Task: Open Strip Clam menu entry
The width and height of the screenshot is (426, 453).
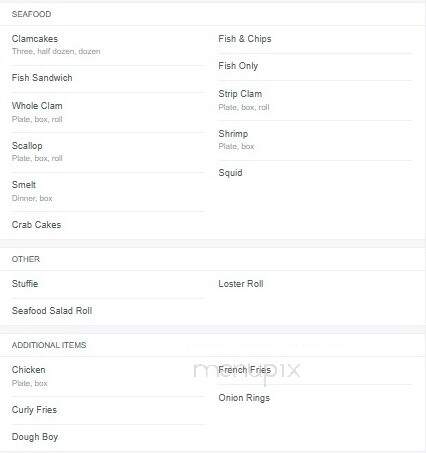Action: point(240,94)
